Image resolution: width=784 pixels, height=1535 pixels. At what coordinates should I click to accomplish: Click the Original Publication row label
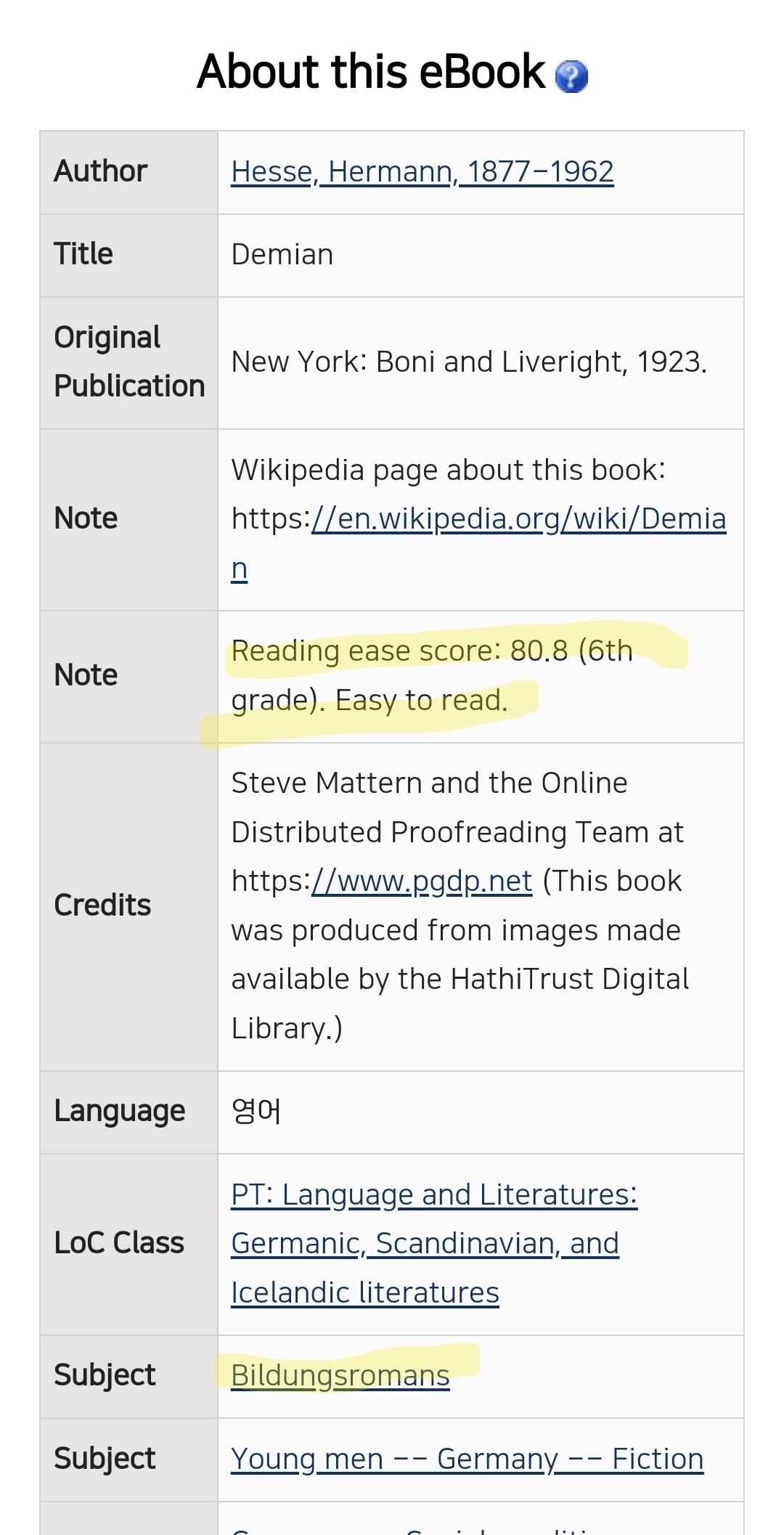click(128, 362)
